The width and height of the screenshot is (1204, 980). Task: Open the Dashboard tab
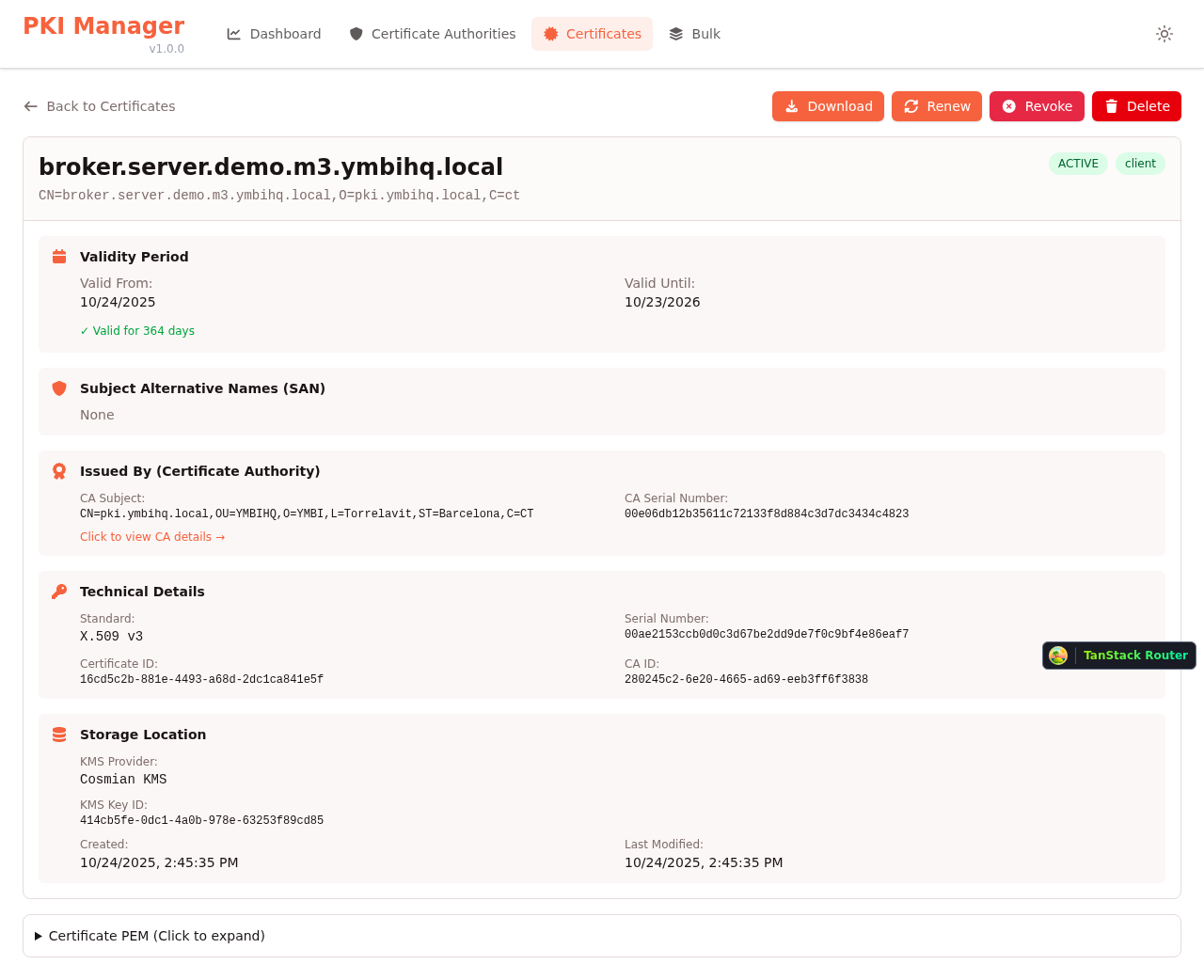274,34
